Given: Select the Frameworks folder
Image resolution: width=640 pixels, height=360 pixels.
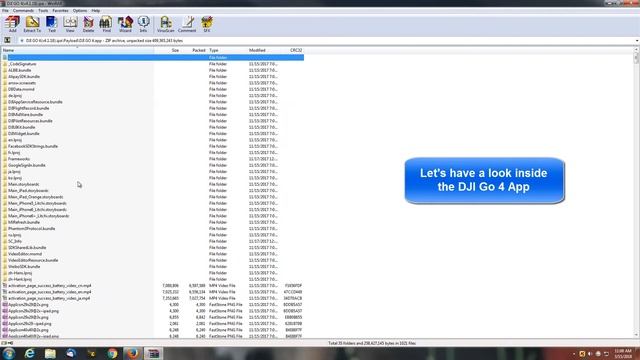Looking at the screenshot, I should (x=19, y=159).
